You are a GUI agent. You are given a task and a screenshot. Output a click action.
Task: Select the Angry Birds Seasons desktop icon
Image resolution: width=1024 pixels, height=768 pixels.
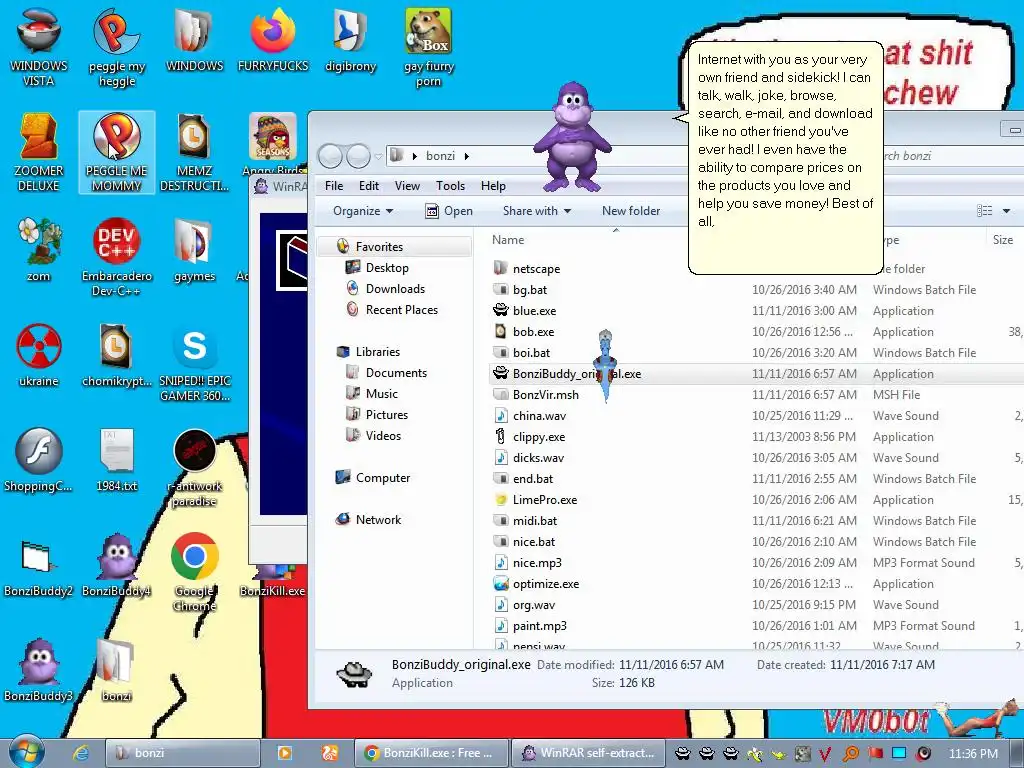273,144
